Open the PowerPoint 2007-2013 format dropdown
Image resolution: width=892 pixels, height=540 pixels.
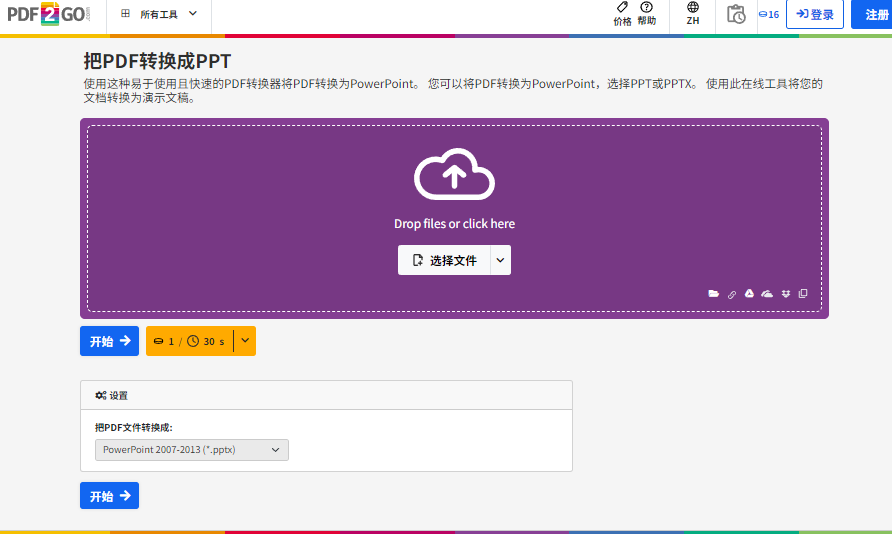192,450
